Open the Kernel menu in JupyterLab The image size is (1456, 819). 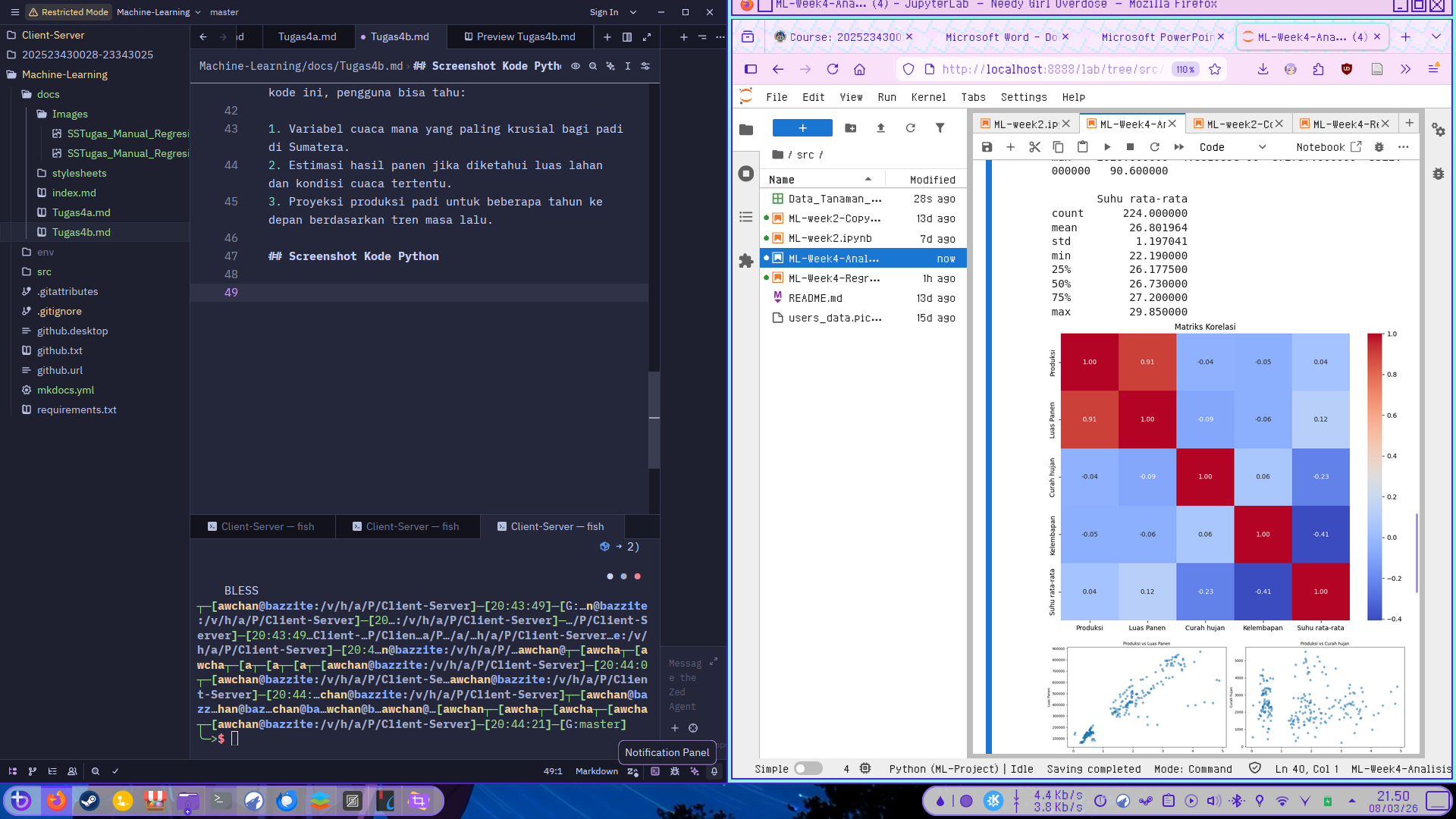click(x=928, y=97)
